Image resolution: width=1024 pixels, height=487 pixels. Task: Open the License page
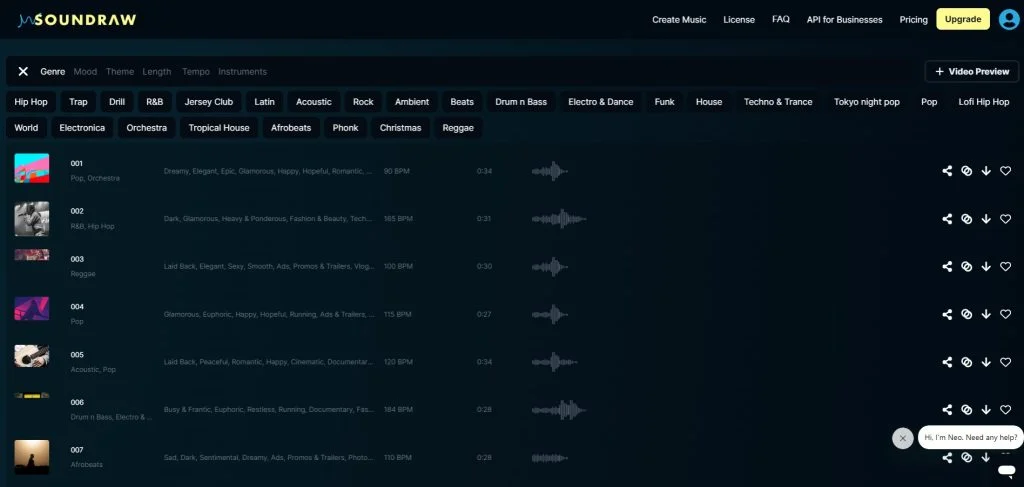pyautogui.click(x=739, y=20)
